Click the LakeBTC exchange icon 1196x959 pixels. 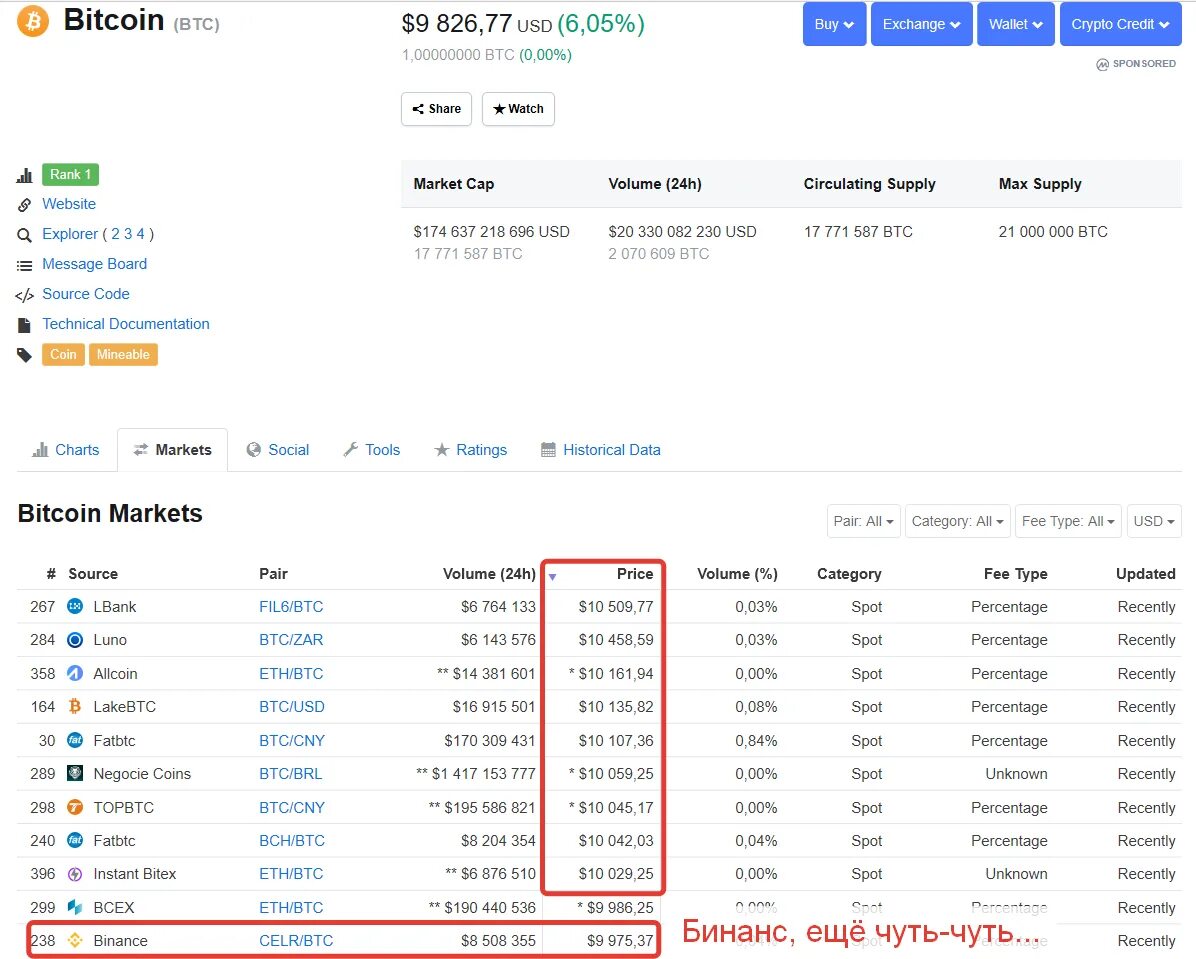pos(75,706)
